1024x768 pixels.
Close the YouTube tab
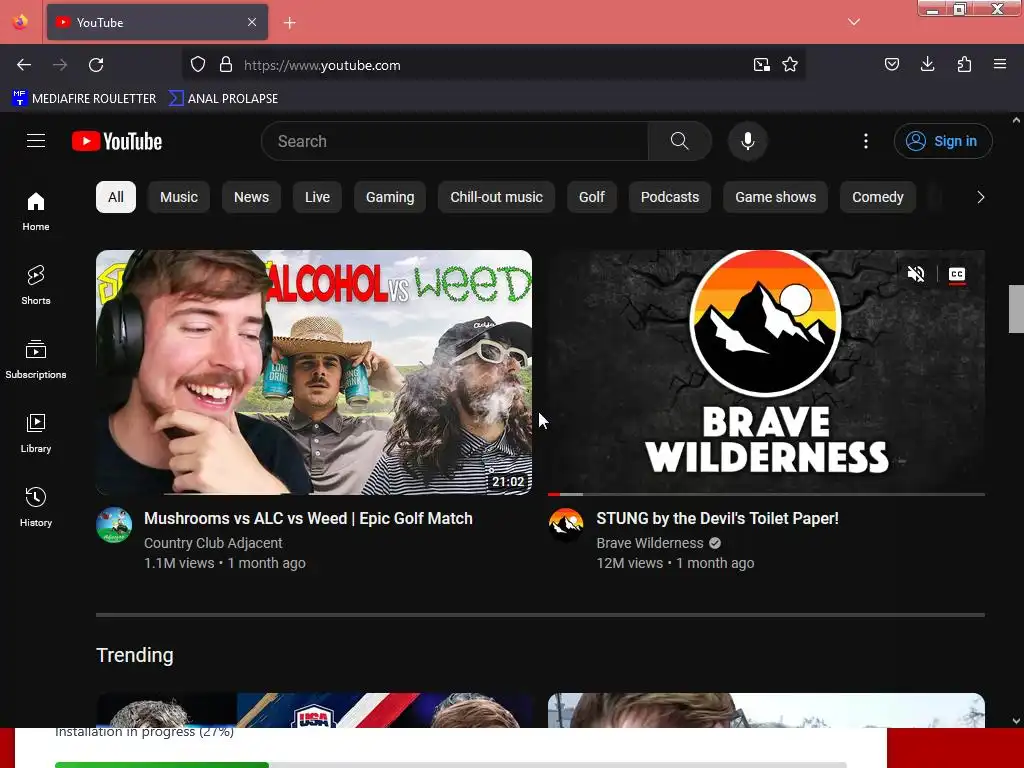252,22
